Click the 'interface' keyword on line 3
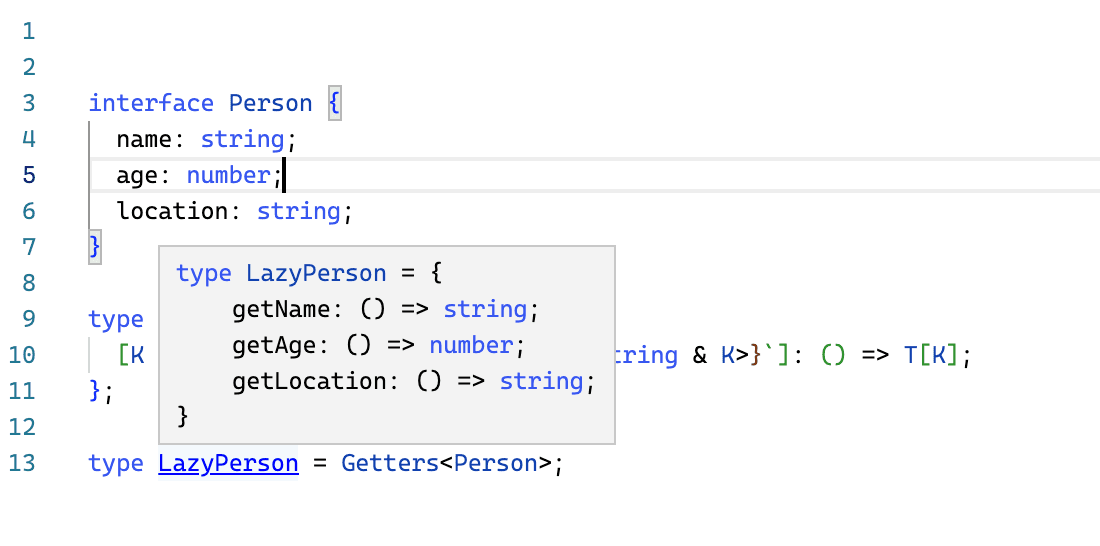1100x546 pixels. pyautogui.click(x=151, y=103)
